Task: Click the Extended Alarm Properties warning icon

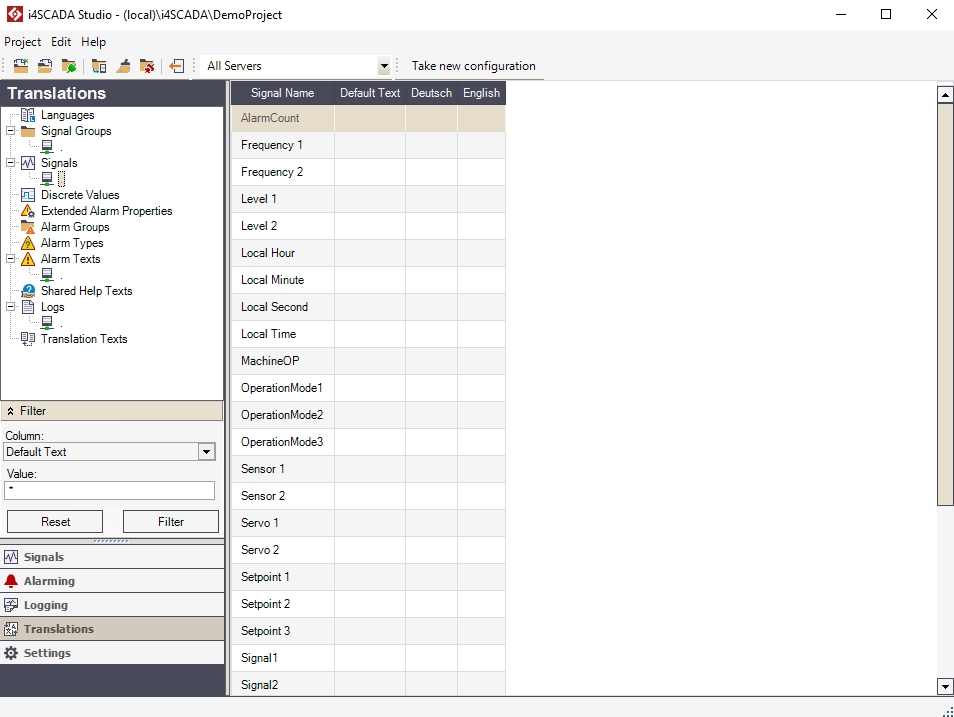Action: click(x=28, y=211)
